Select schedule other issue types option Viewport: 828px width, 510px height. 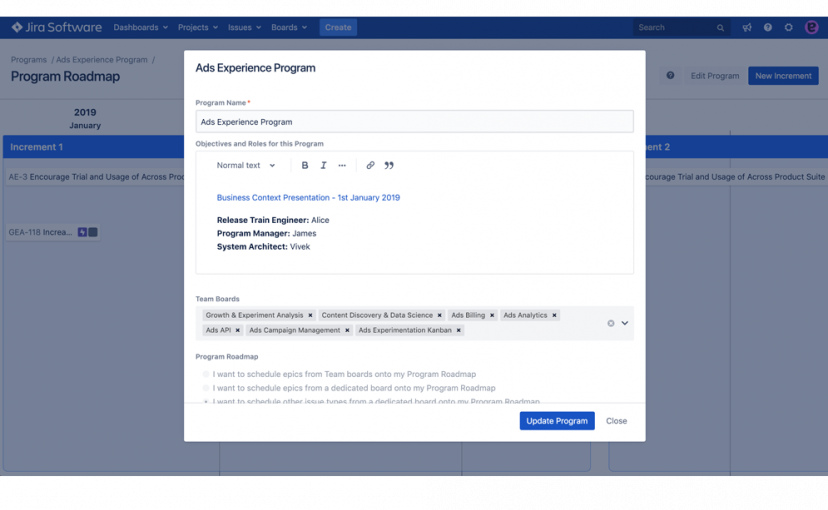pyautogui.click(x=206, y=401)
